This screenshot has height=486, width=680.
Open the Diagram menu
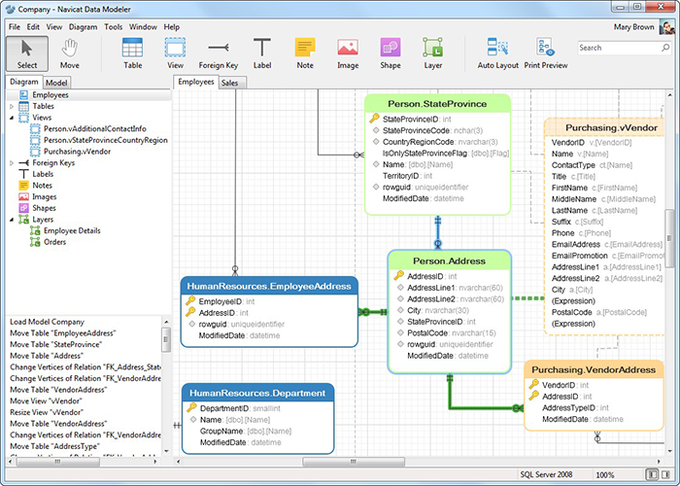click(83, 26)
